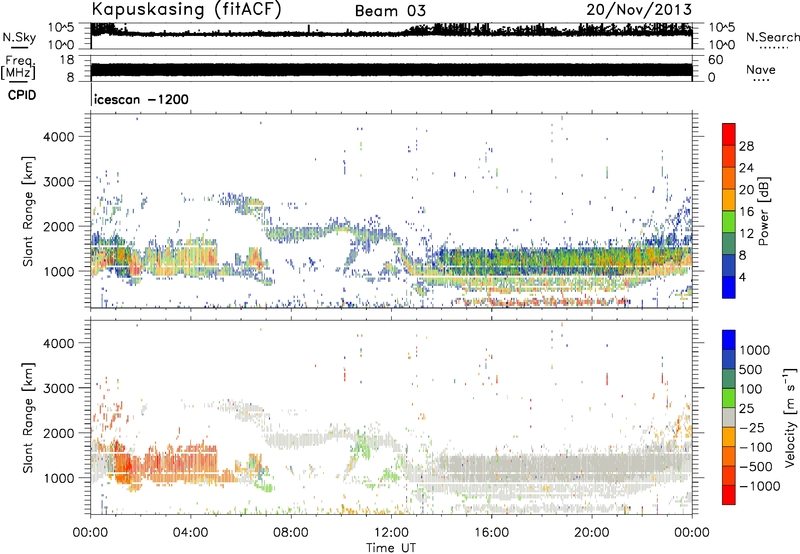This screenshot has height=554, width=800.
Task: Click the date '20/Nov/2013'
Action: [x=639, y=9]
